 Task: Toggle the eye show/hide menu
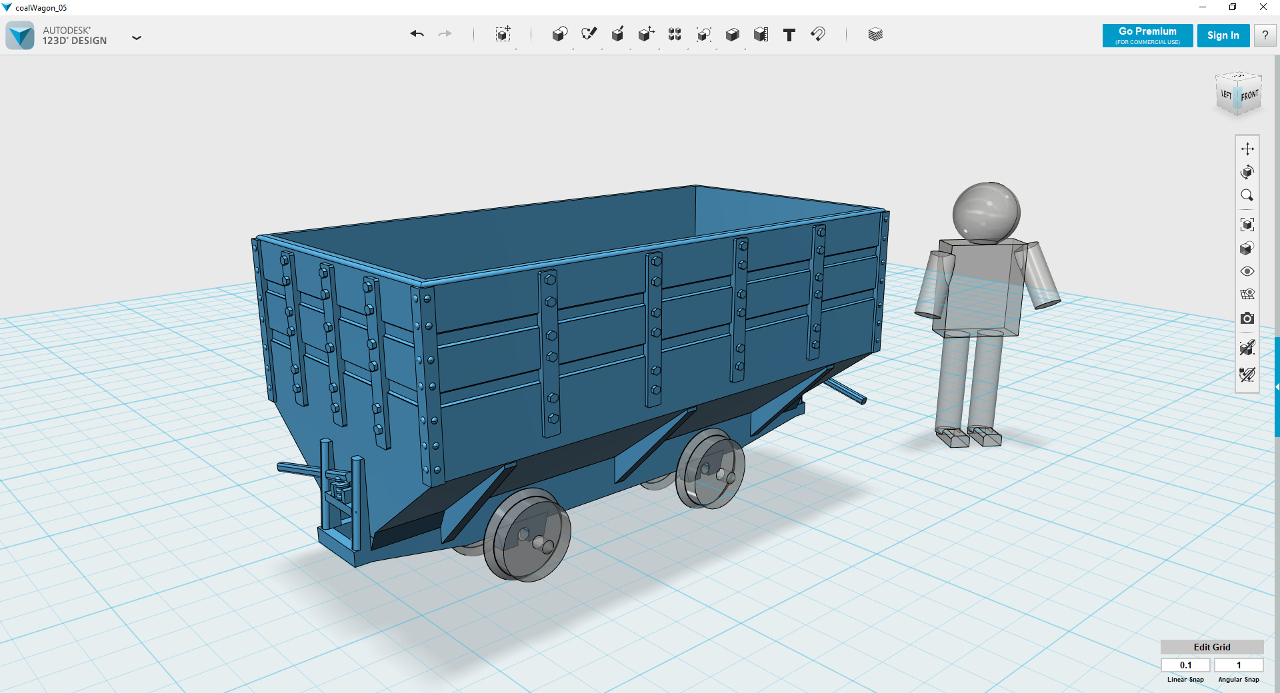coord(1247,271)
